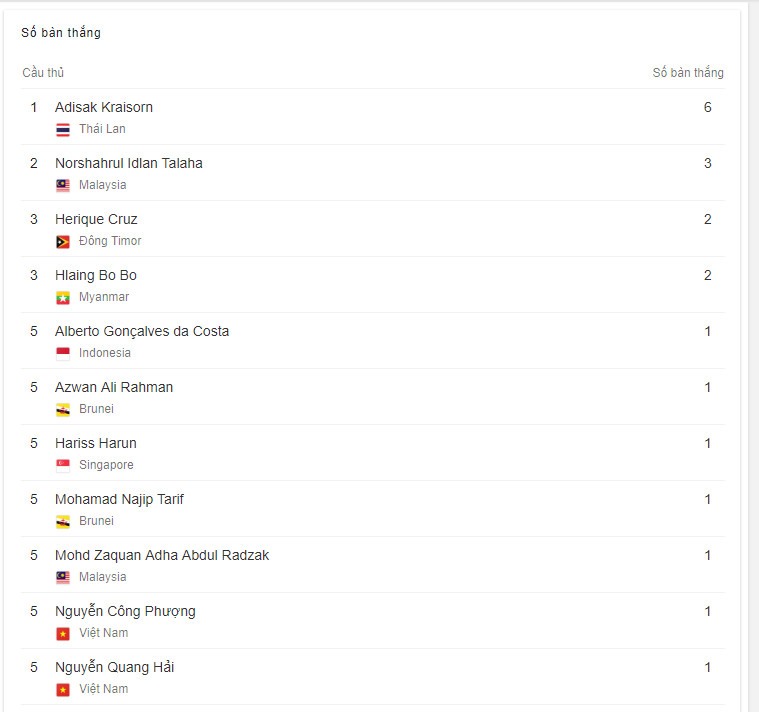
Task: Open player Adisak Kraisorn
Action: coord(104,107)
